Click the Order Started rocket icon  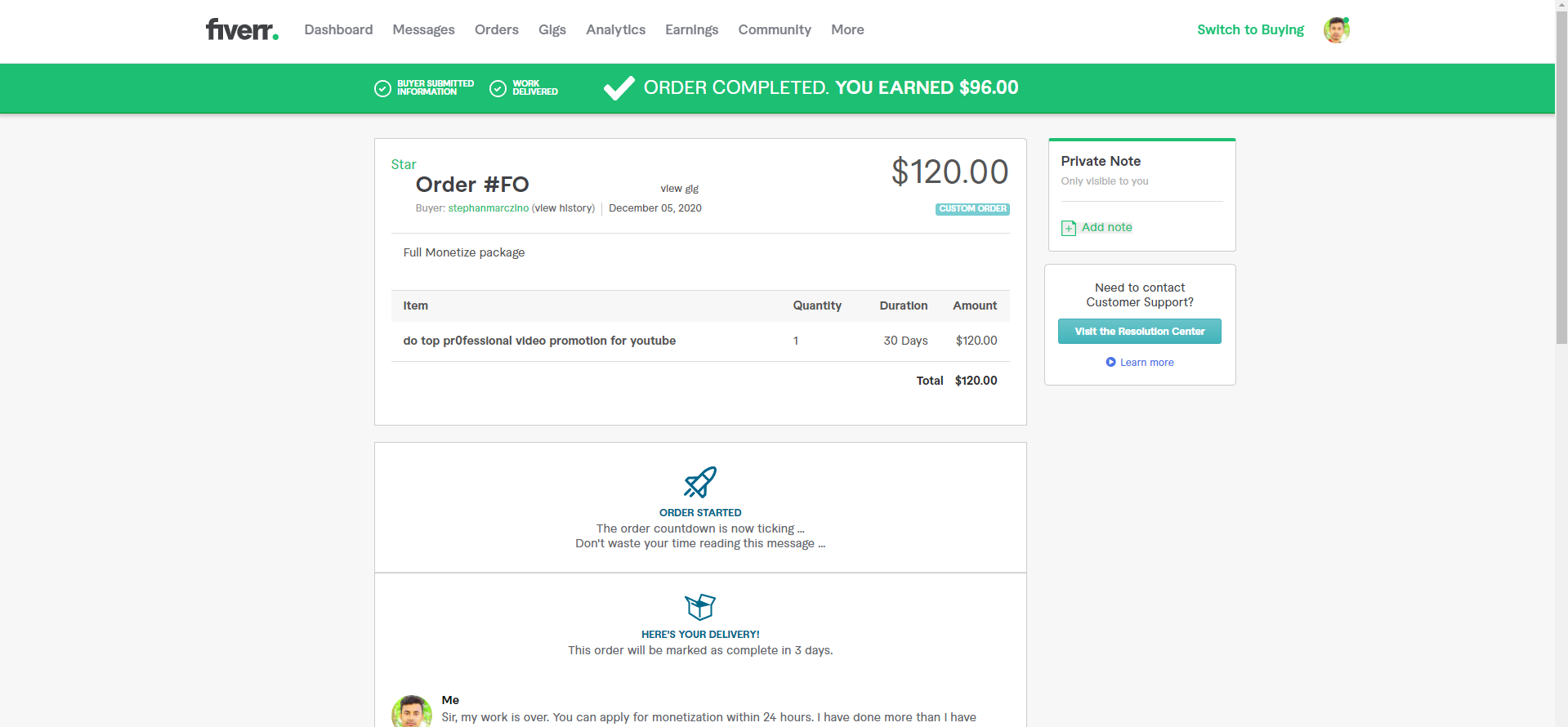point(700,483)
